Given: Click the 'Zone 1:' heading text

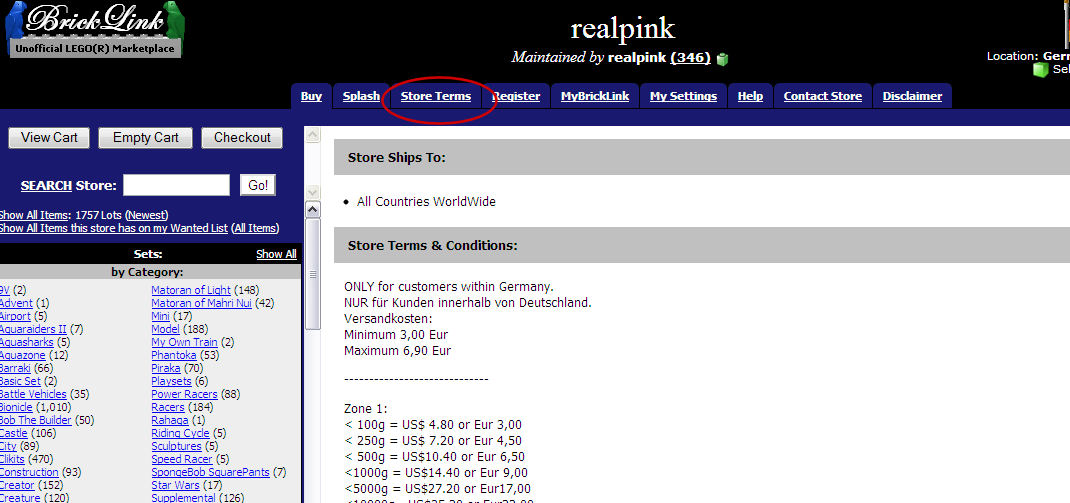Looking at the screenshot, I should [366, 409].
